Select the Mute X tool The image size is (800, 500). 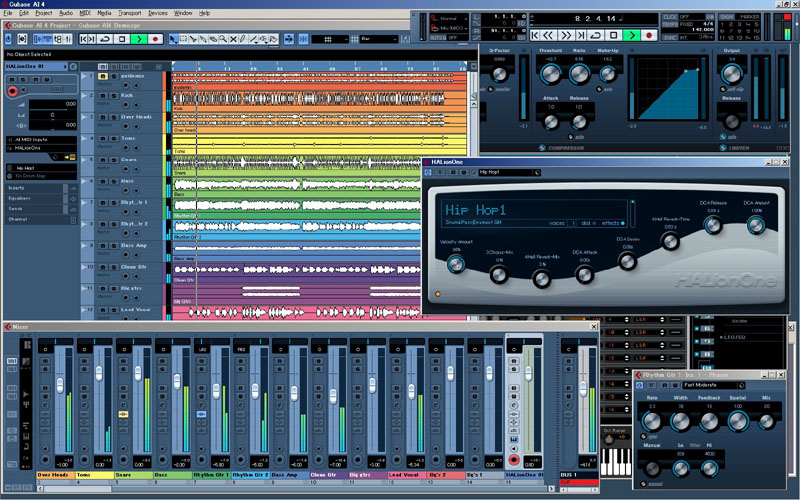click(x=233, y=39)
